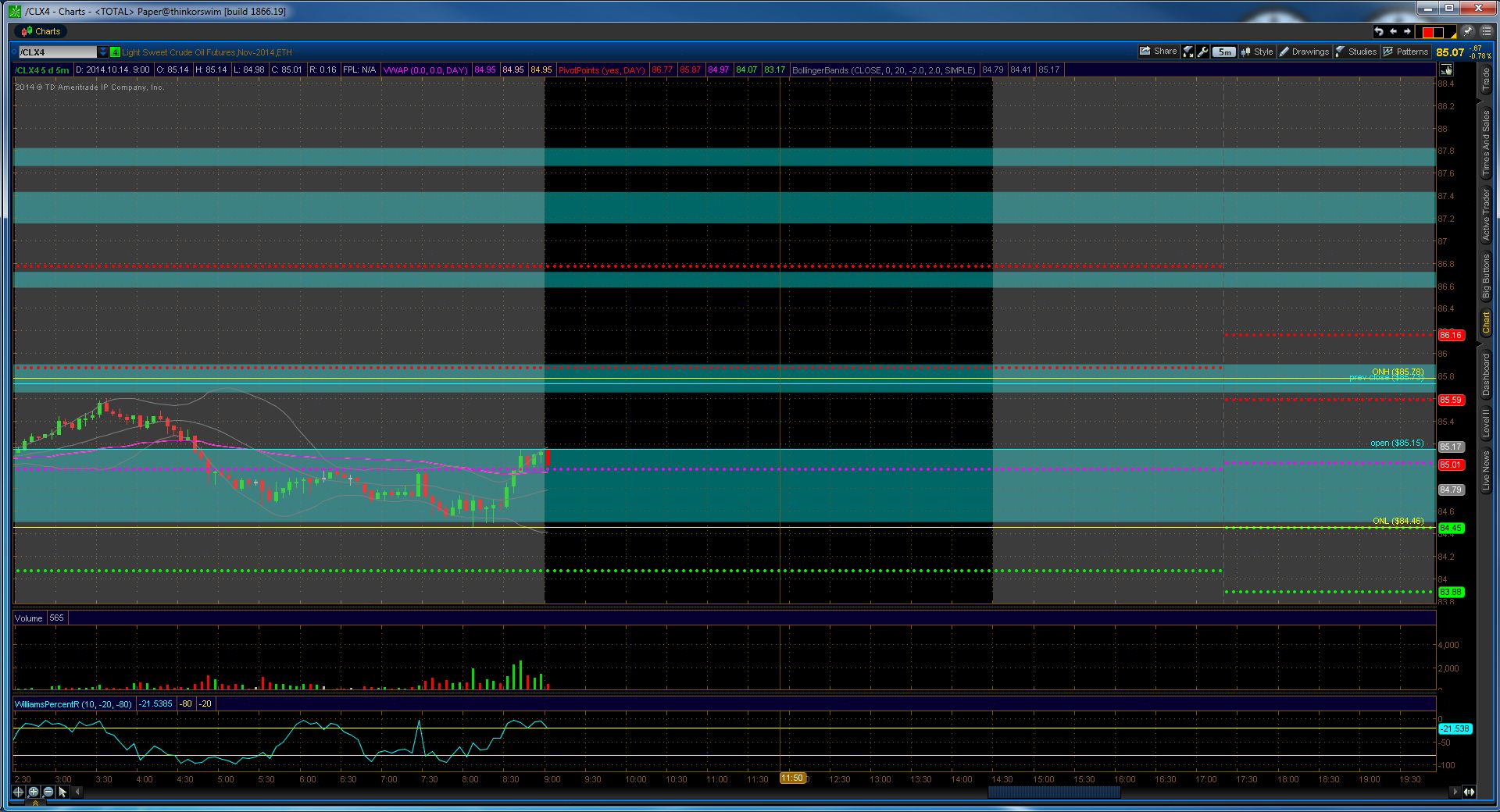The width and height of the screenshot is (1500, 812).
Task: Click the /CLX4 5 d 5m chart label
Action: [42, 70]
